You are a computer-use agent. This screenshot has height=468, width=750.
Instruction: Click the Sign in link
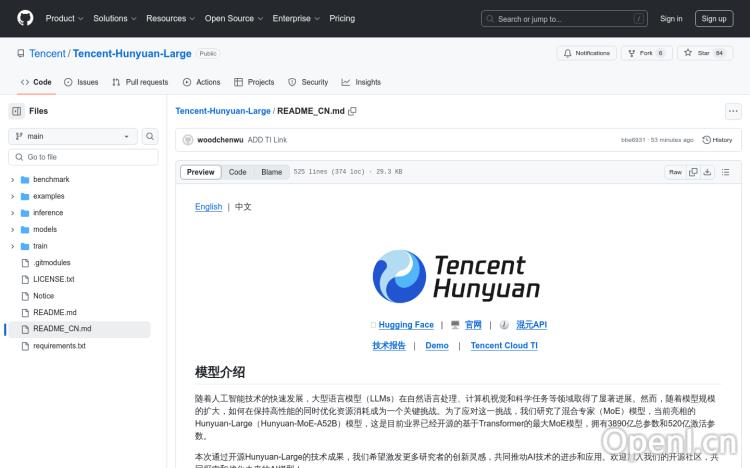pyautogui.click(x=671, y=19)
